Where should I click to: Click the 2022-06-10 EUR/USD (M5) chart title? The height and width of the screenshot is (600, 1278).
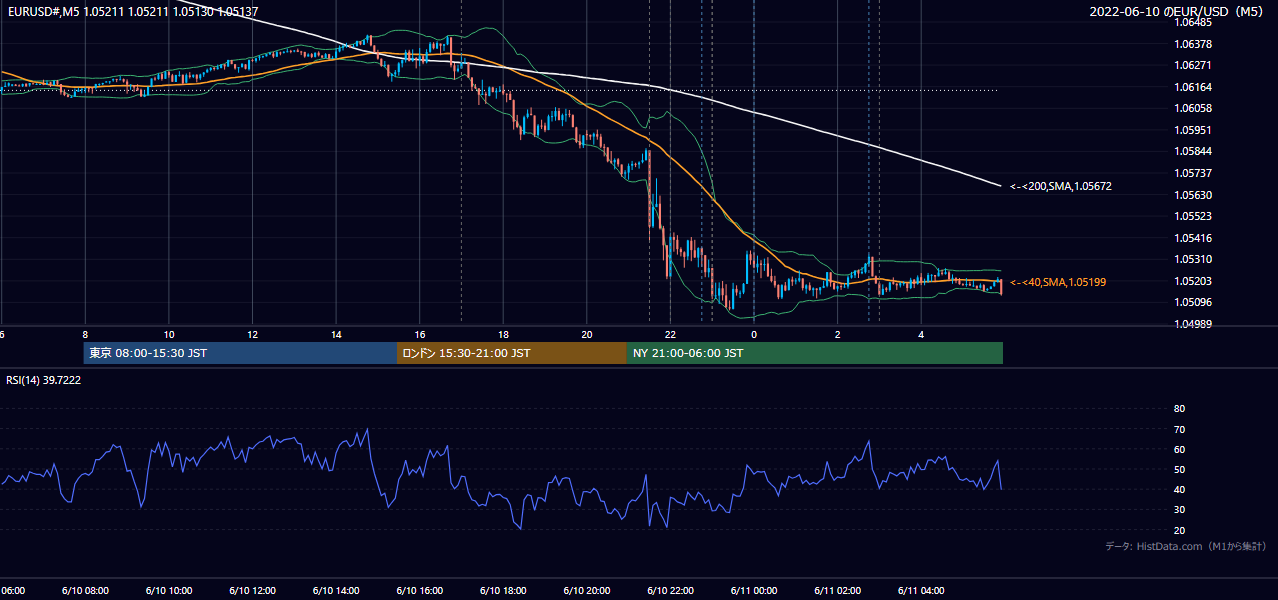[x=1177, y=12]
